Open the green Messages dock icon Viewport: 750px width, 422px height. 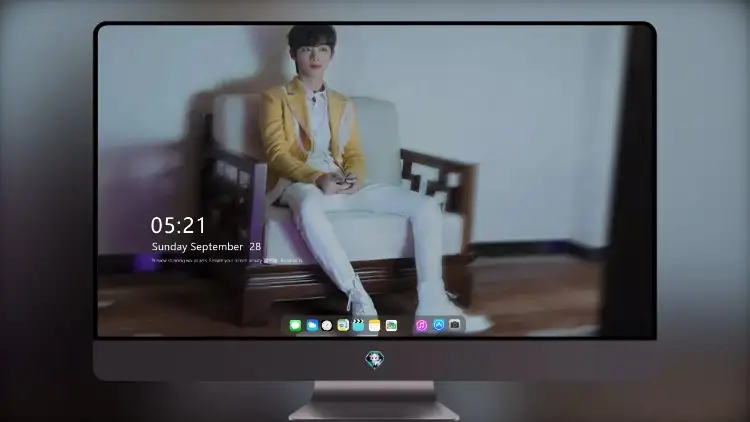[x=295, y=326]
